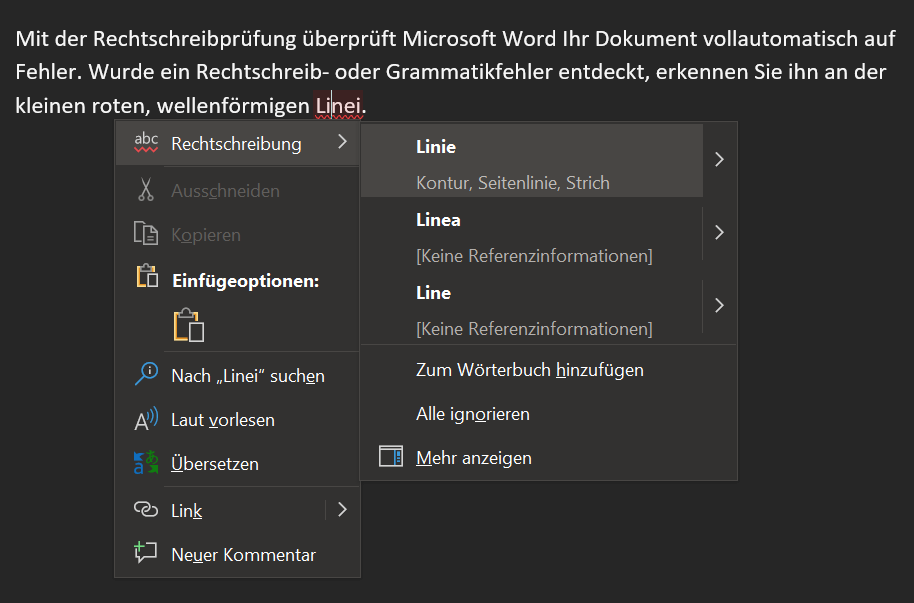Choose the large paste option clipboard button
Screen dimensions: 914x603
click(x=189, y=325)
